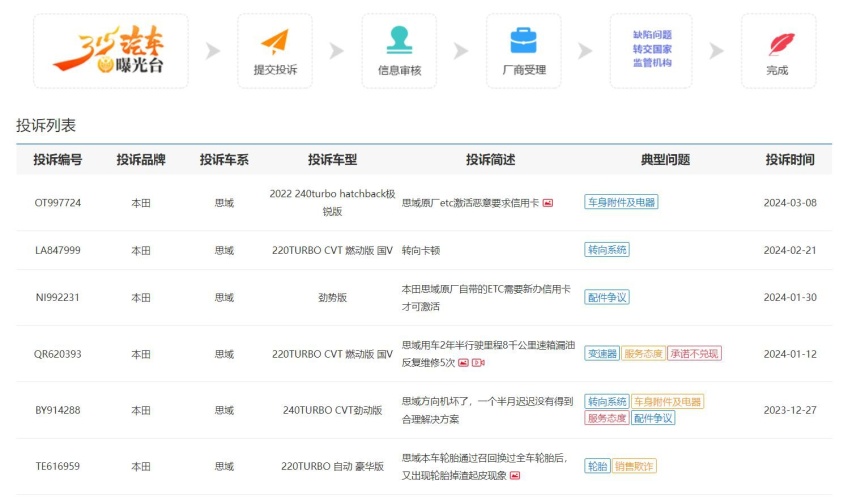Click date 2024-02-21
The image size is (852, 497).
pyautogui.click(x=790, y=250)
